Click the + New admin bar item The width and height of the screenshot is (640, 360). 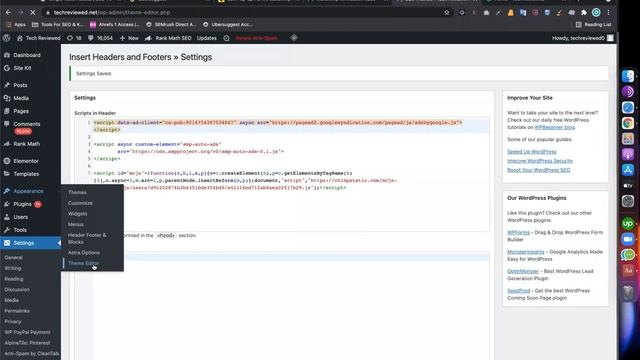(x=129, y=38)
